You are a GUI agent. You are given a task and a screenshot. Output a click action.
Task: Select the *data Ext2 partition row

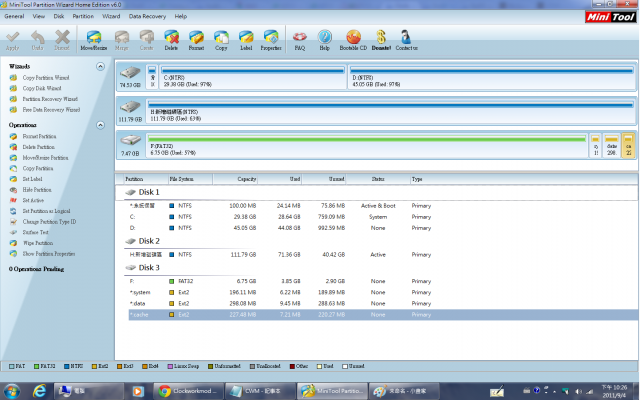pos(383,303)
